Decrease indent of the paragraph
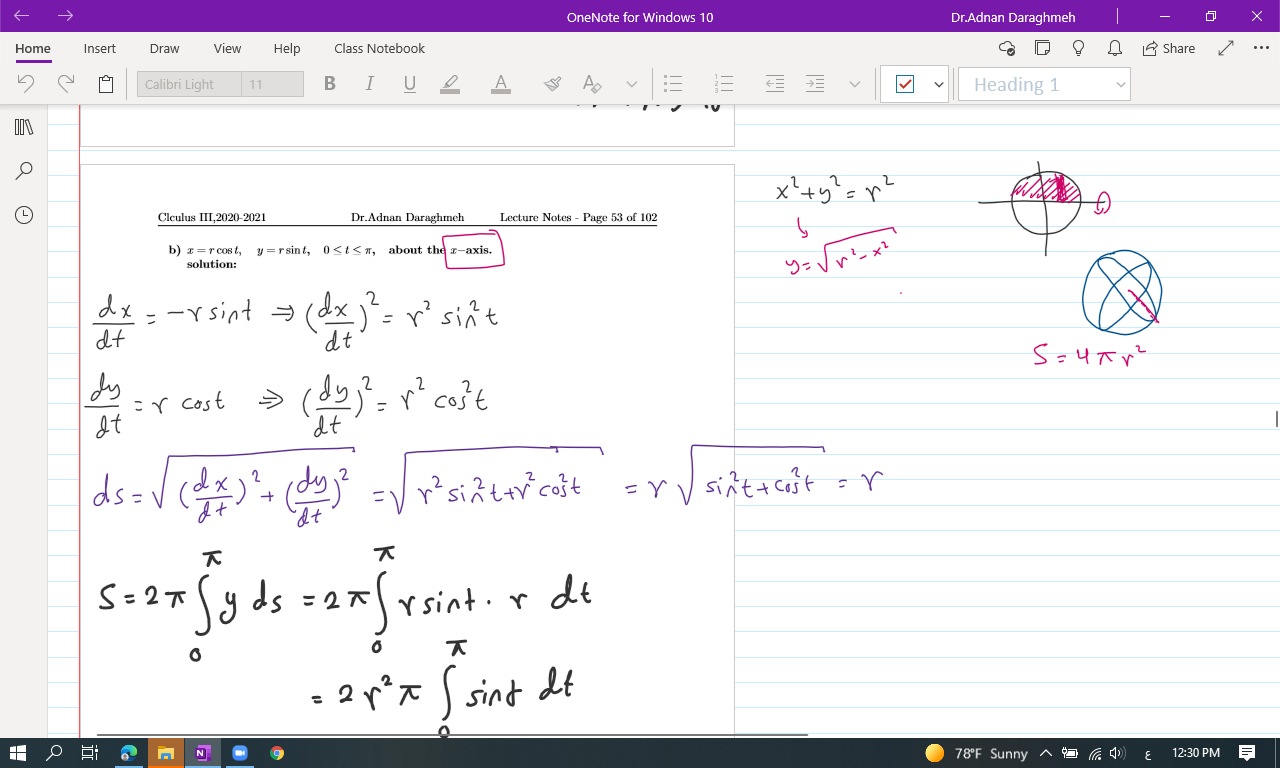This screenshot has width=1280, height=768. point(775,84)
